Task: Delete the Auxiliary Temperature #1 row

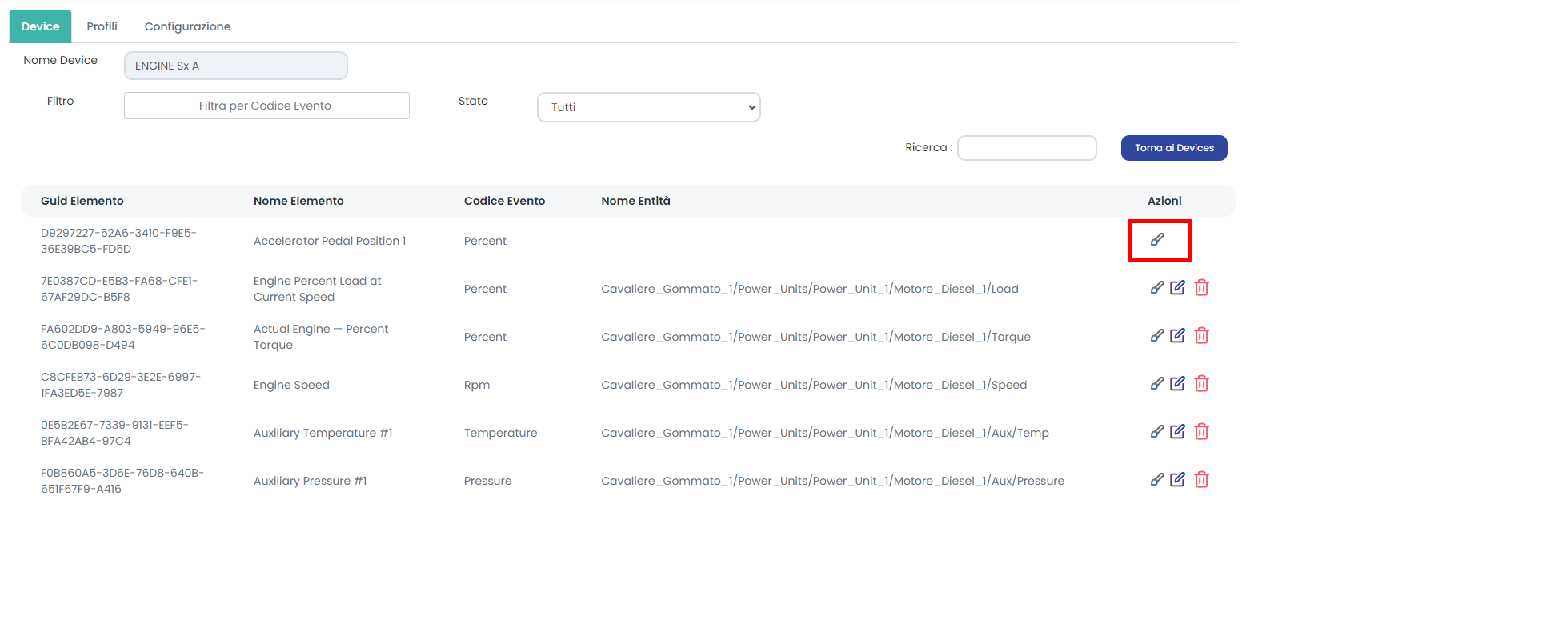Action: [1202, 432]
